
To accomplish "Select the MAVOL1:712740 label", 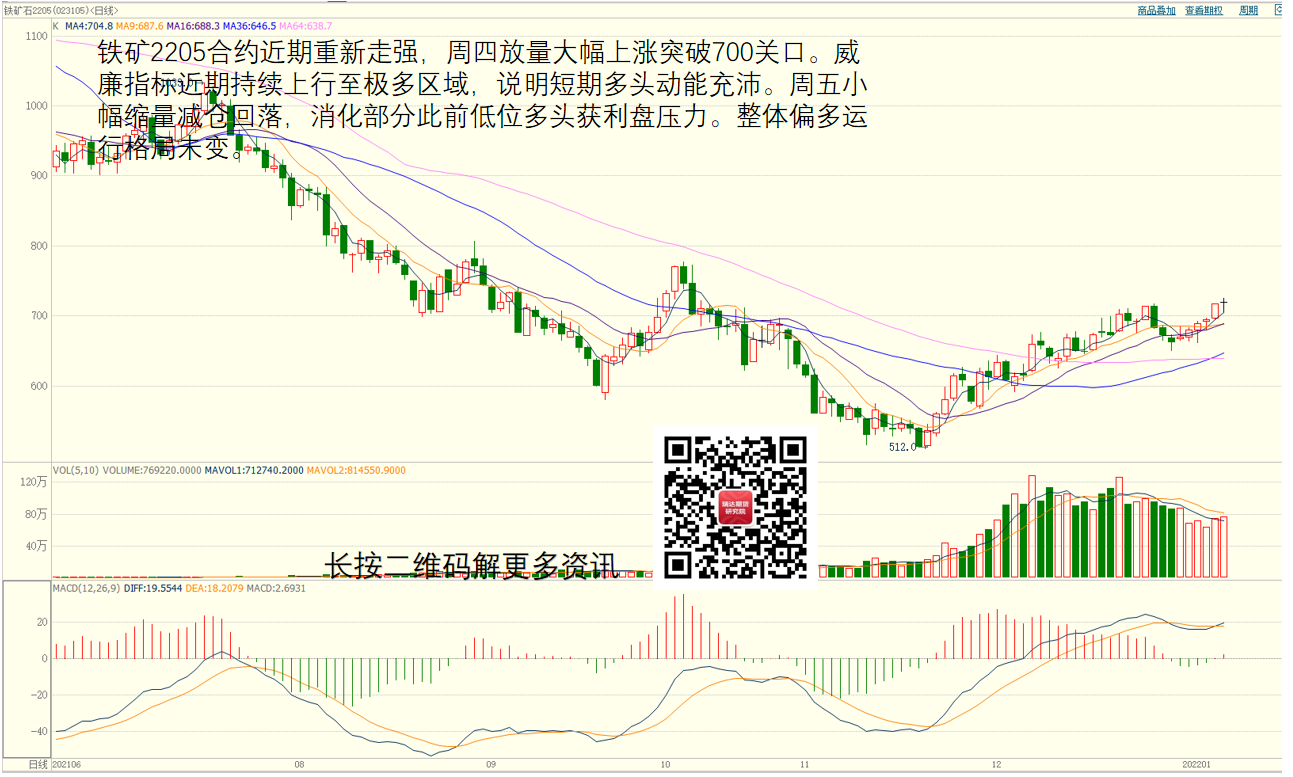I will (253, 470).
